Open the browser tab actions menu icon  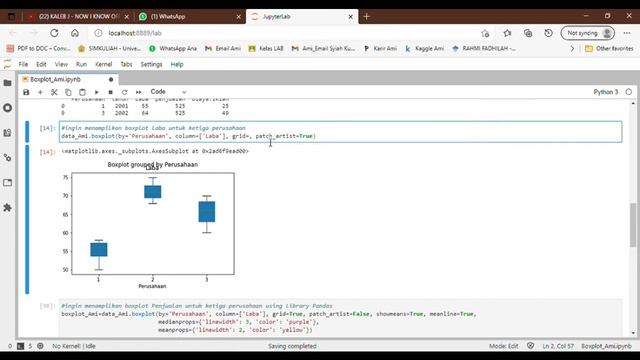tap(11, 17)
